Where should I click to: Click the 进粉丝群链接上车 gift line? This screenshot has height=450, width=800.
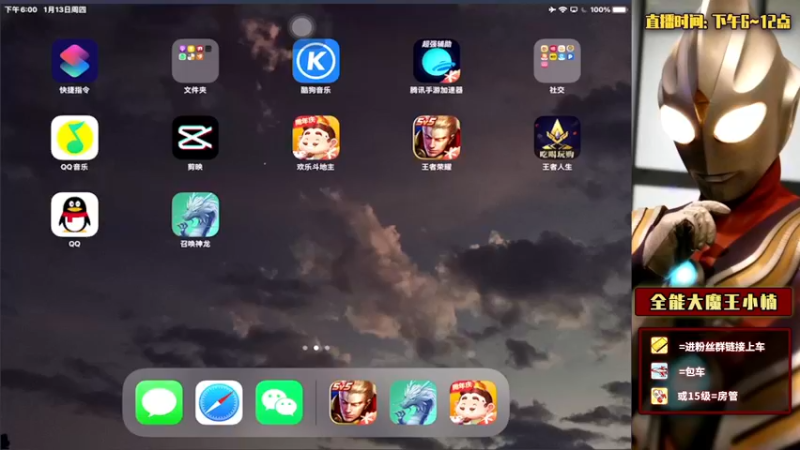(721, 347)
